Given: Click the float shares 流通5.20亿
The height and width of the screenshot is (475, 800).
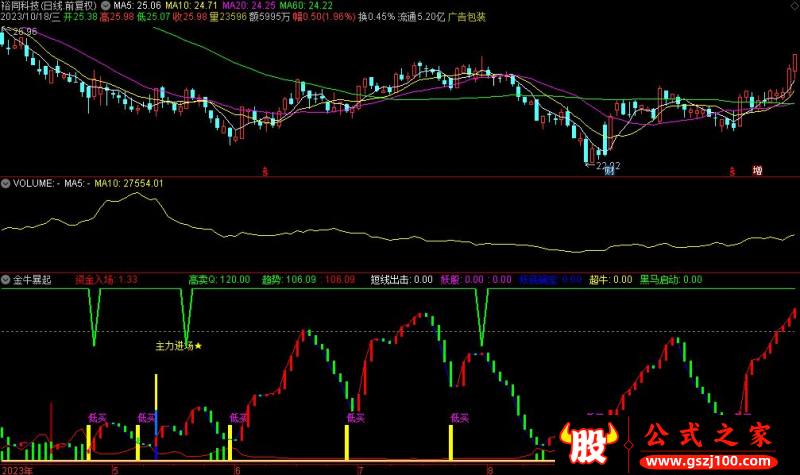Looking at the screenshot, I should [x=421, y=17].
